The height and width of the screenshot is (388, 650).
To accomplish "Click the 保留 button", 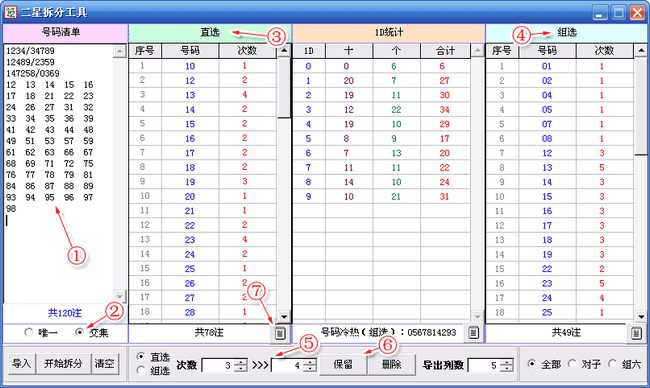I will point(343,365).
